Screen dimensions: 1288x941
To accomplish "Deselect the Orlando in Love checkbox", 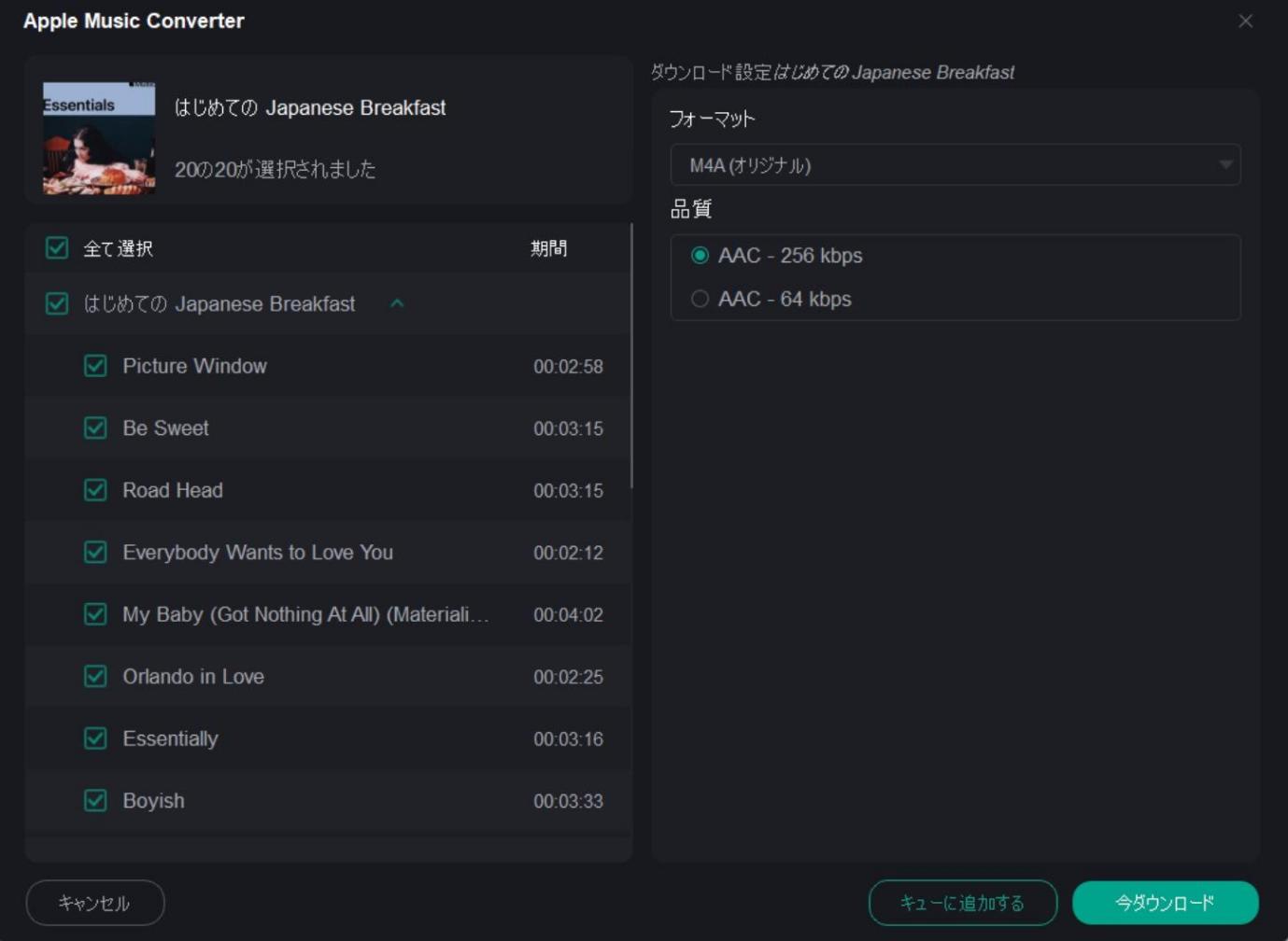I will pyautogui.click(x=95, y=676).
